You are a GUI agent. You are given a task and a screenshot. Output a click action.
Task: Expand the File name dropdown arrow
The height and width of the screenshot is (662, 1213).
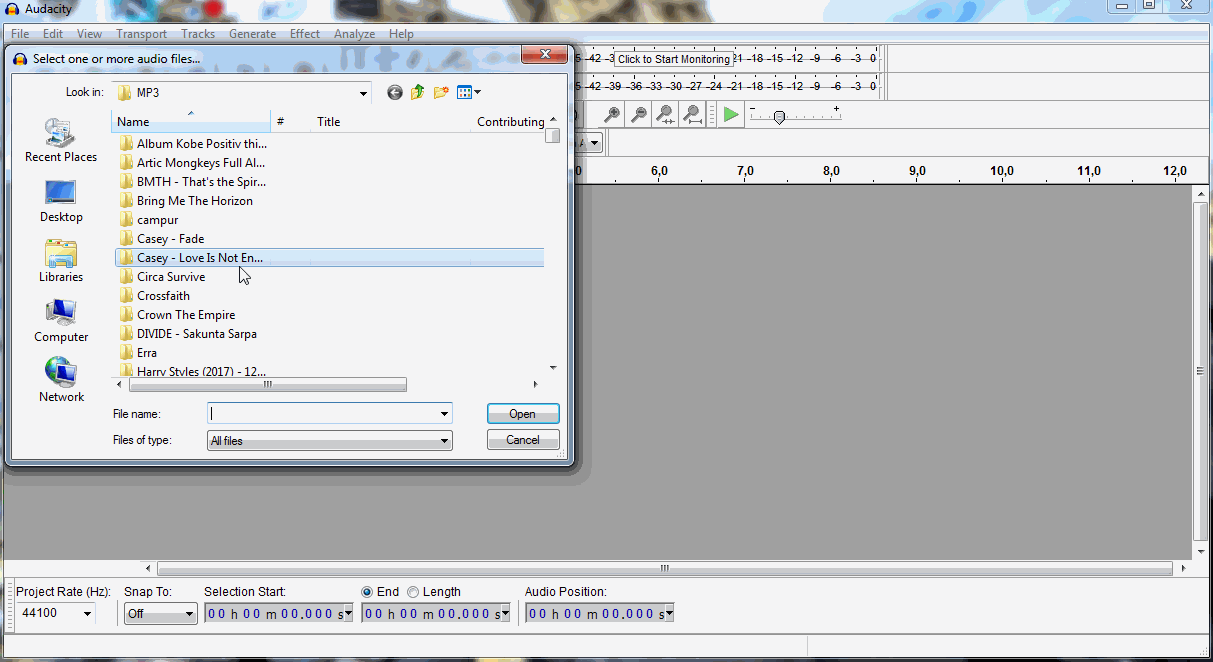(x=444, y=414)
